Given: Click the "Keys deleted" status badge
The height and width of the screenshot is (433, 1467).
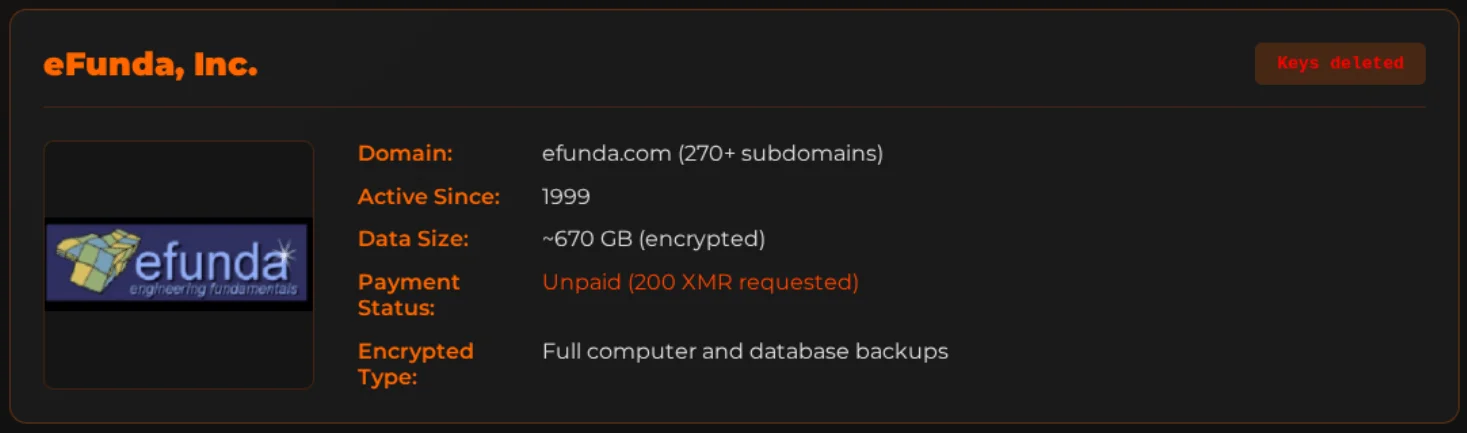Looking at the screenshot, I should [x=1340, y=63].
